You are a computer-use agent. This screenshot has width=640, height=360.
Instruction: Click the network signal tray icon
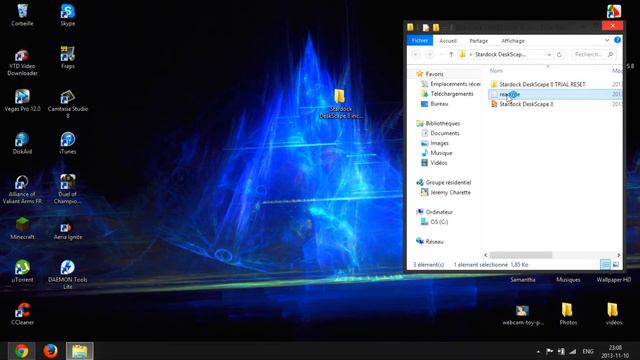(573, 351)
